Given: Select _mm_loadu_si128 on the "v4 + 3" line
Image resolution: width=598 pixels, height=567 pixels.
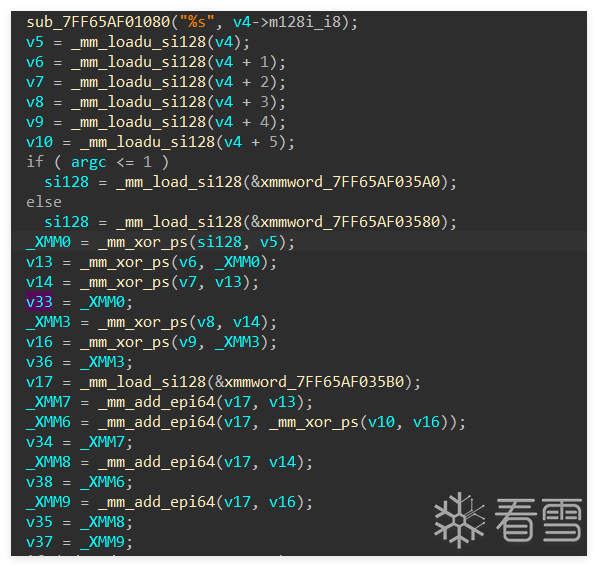Looking at the screenshot, I should tap(138, 102).
